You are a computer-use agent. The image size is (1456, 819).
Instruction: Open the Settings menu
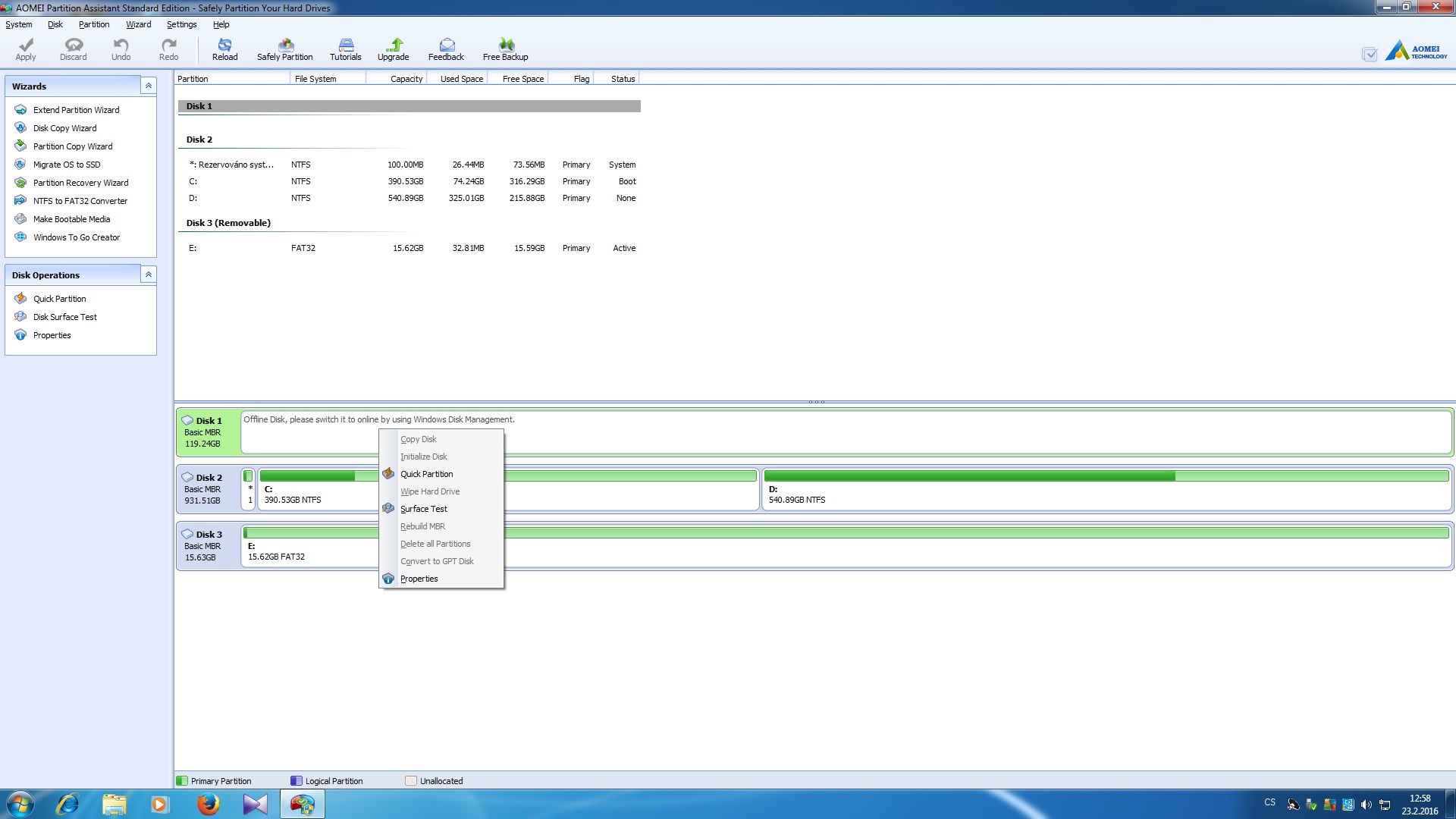point(182,24)
